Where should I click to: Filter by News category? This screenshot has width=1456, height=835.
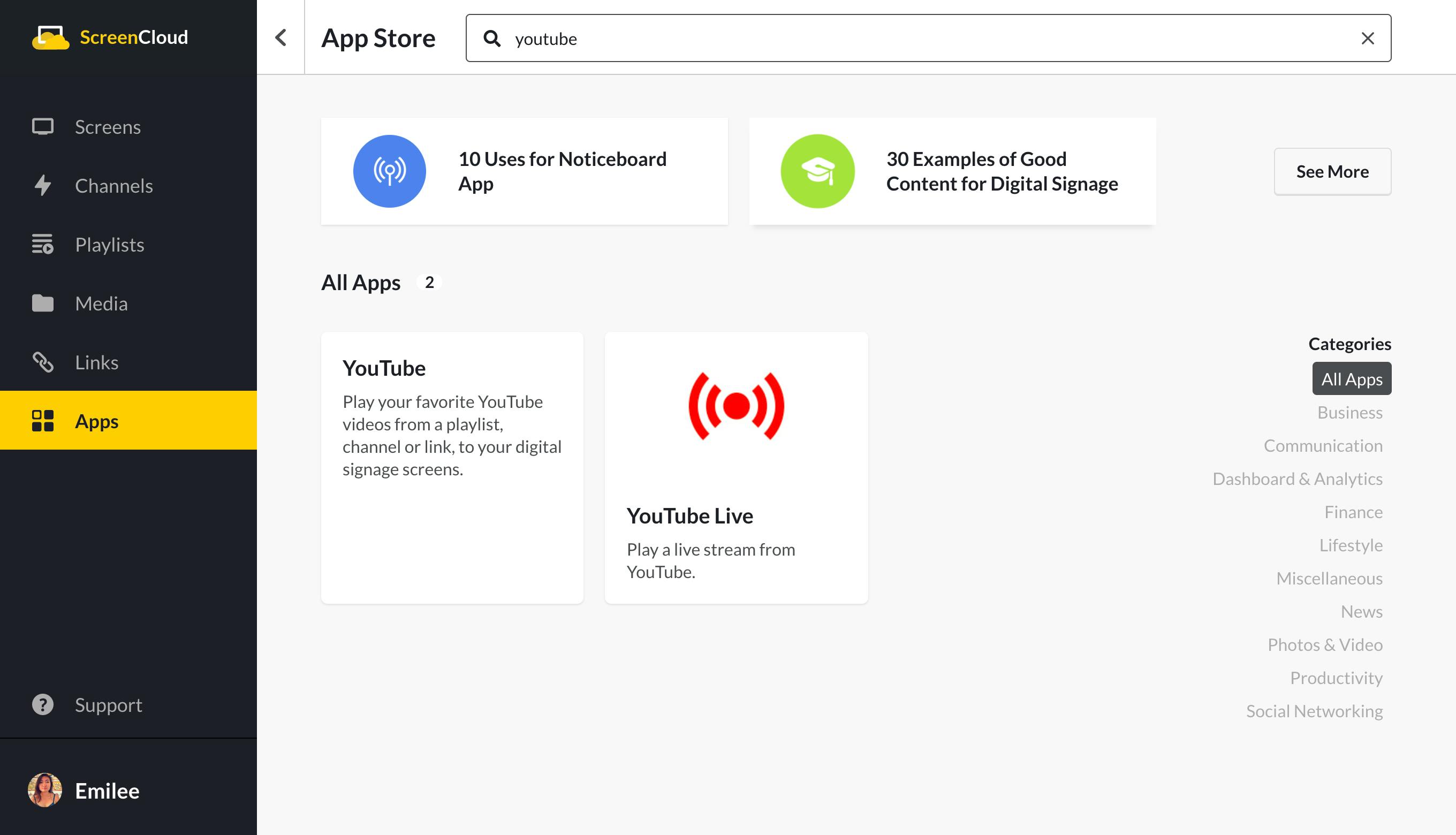click(x=1361, y=611)
